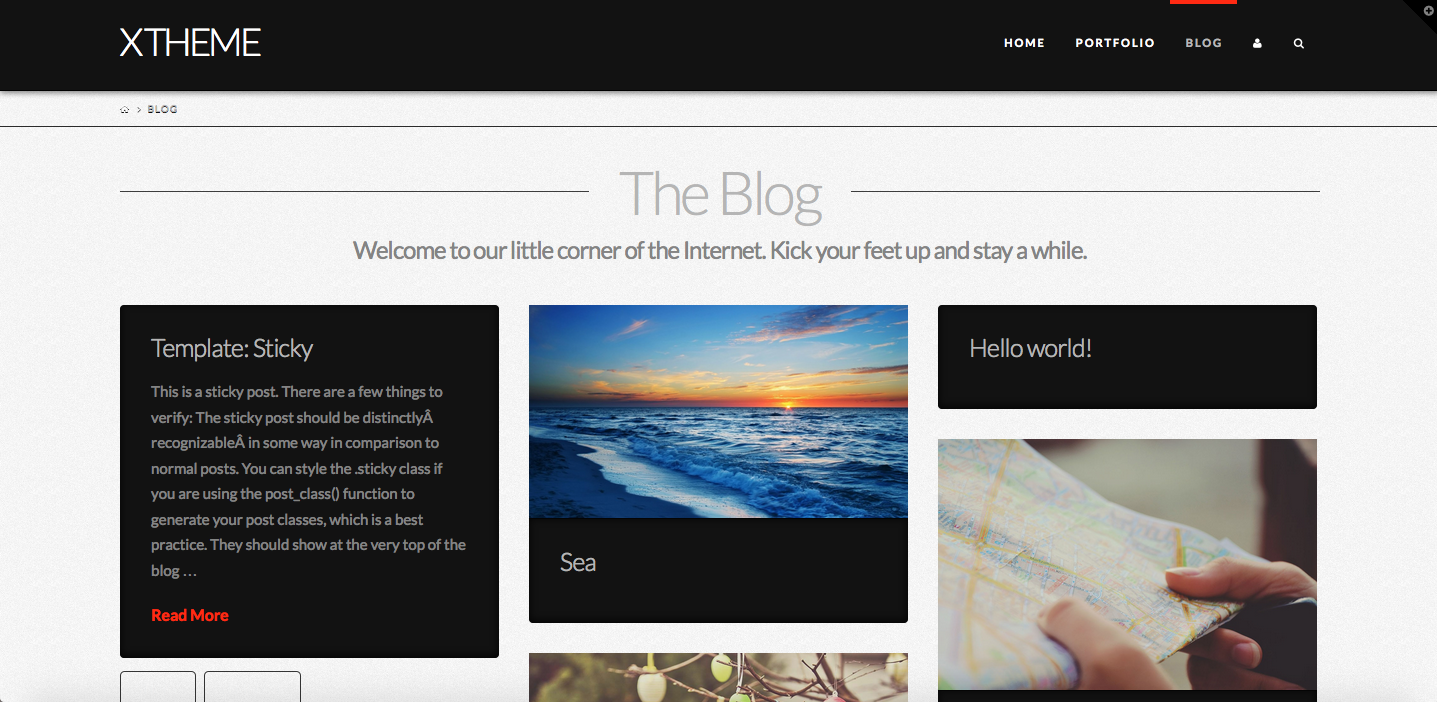This screenshot has width=1437, height=702.
Task: Select the BLOG item in top navigation
Action: click(x=1203, y=43)
